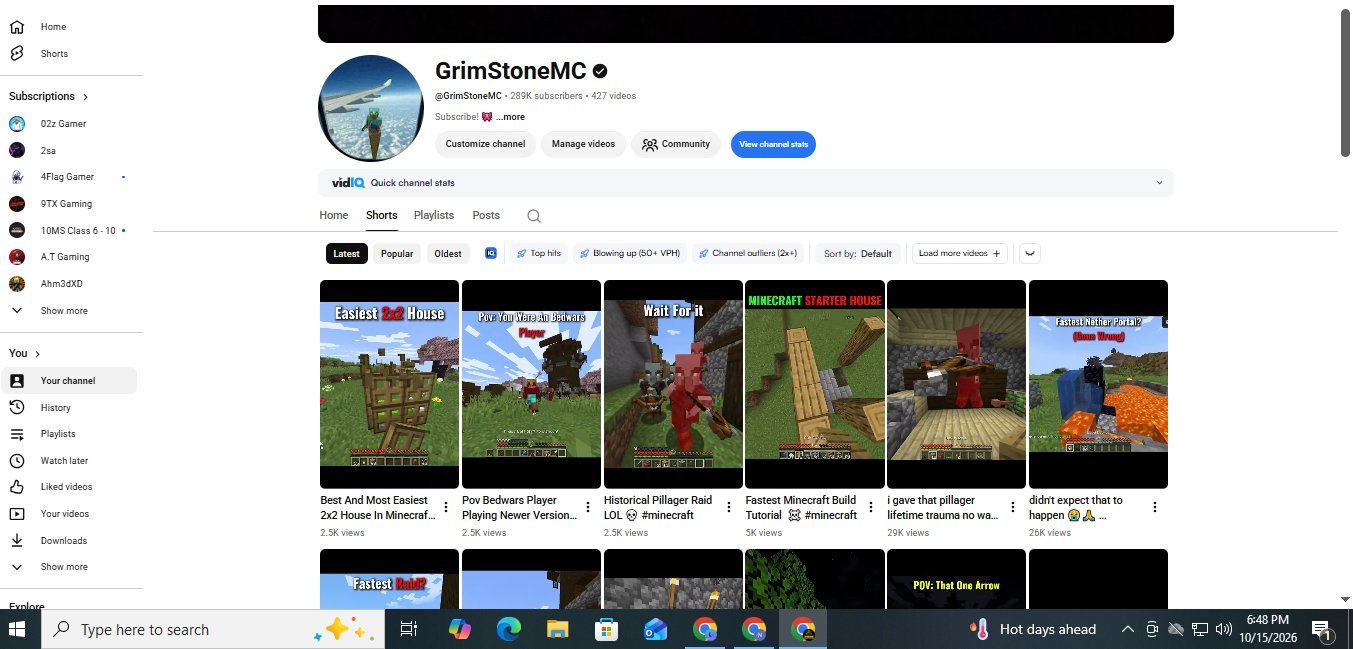
Task: Expand the Subscriptions section chevron
Action: [x=86, y=97]
